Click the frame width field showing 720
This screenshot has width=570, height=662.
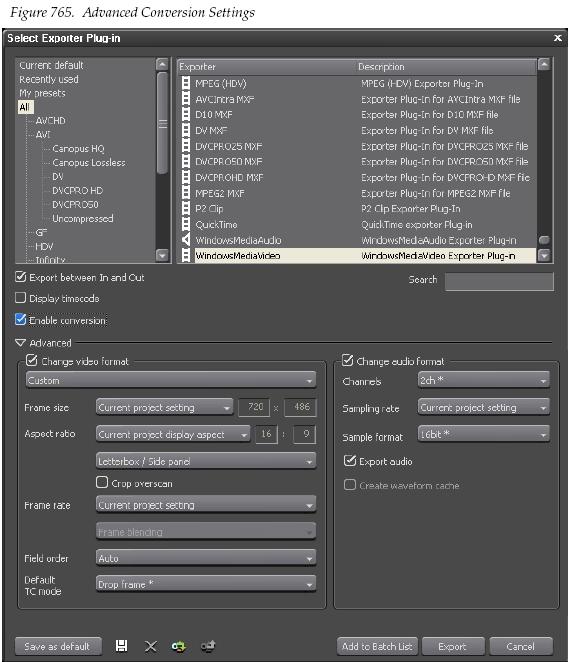click(256, 407)
